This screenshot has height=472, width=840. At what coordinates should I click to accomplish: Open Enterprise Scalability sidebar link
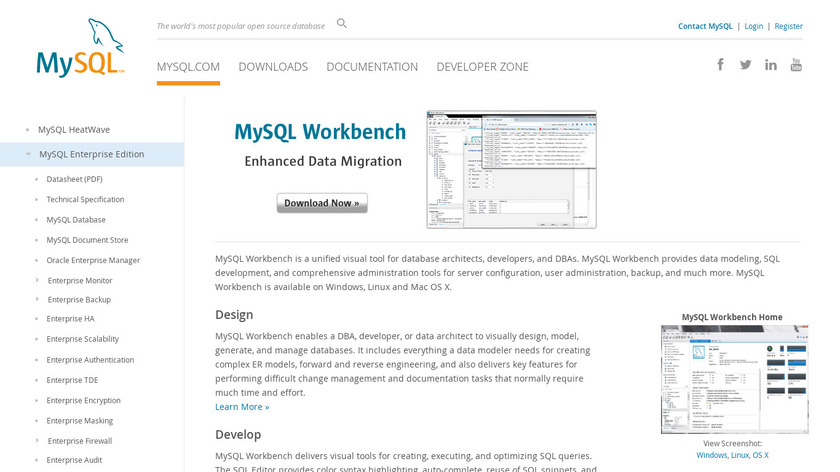coord(82,339)
